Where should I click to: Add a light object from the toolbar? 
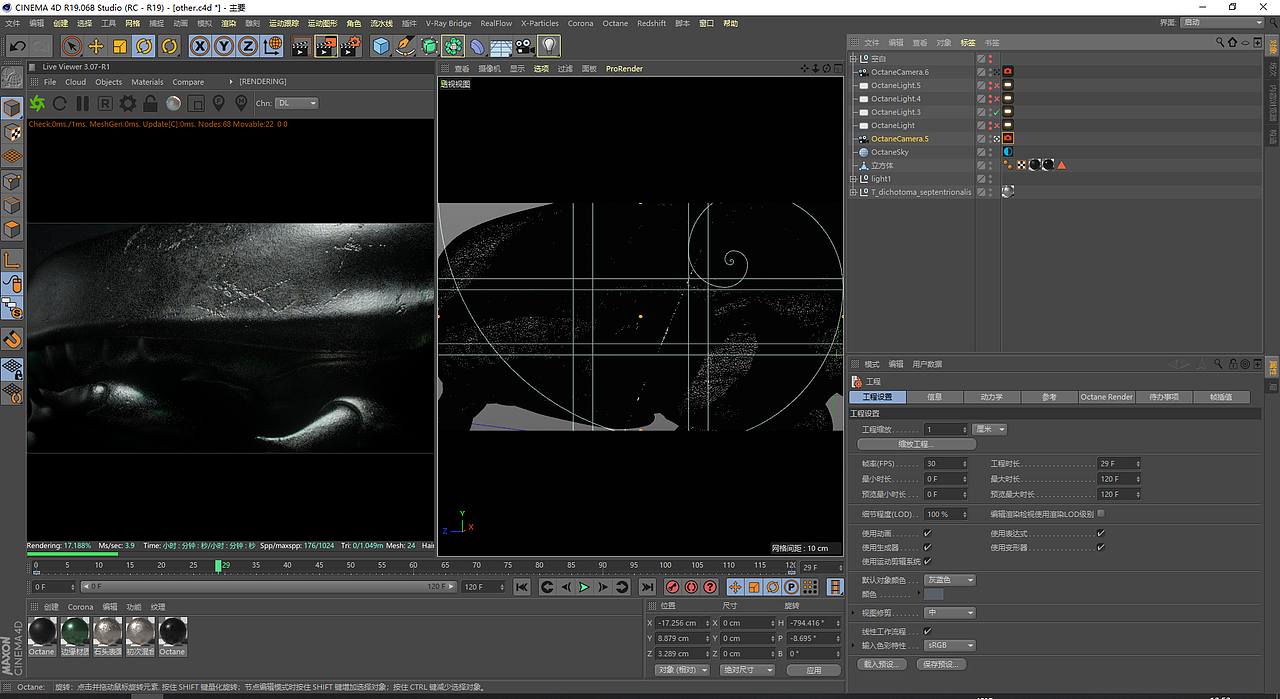click(x=549, y=46)
